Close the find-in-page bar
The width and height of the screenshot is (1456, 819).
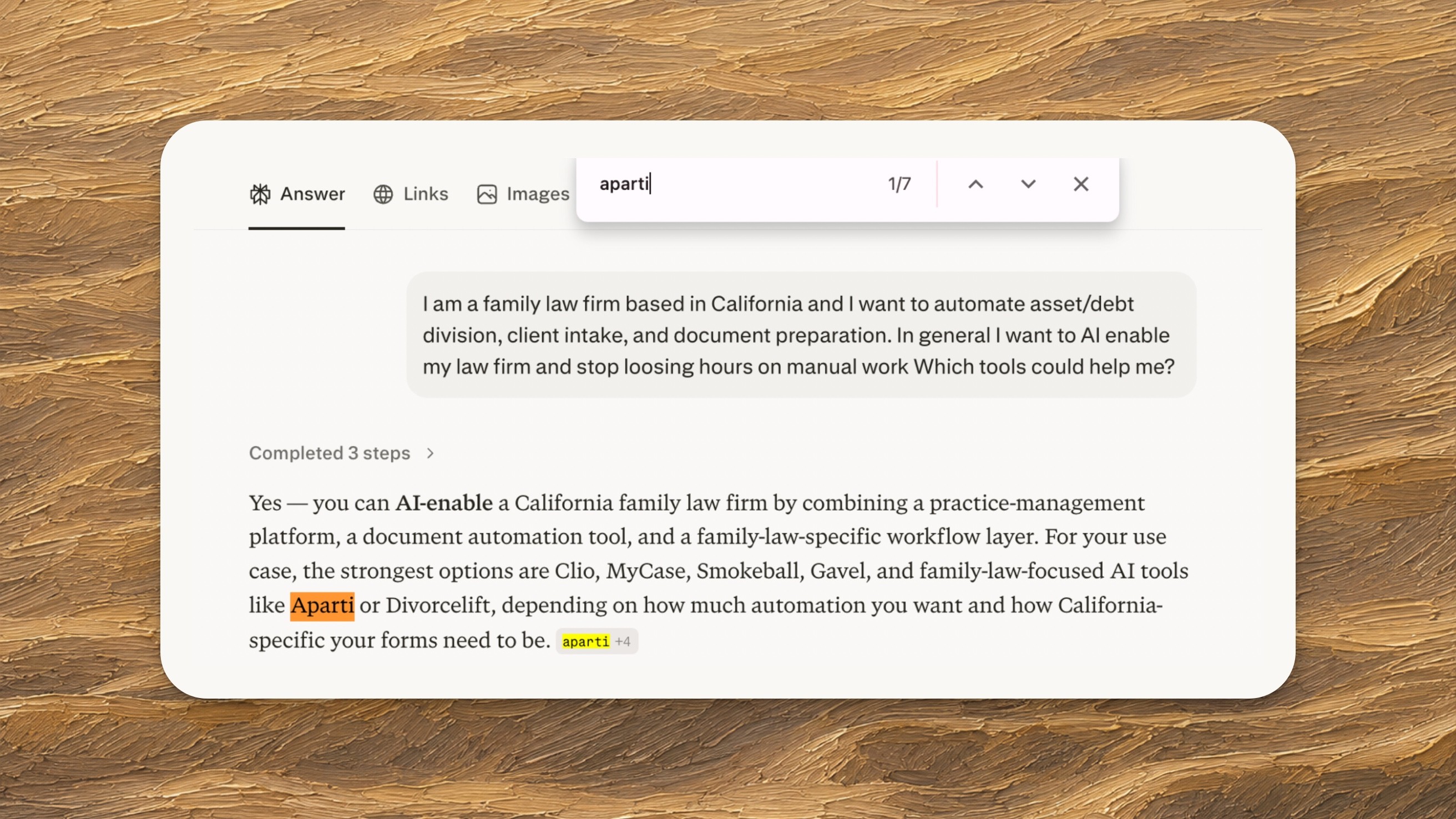(x=1081, y=184)
